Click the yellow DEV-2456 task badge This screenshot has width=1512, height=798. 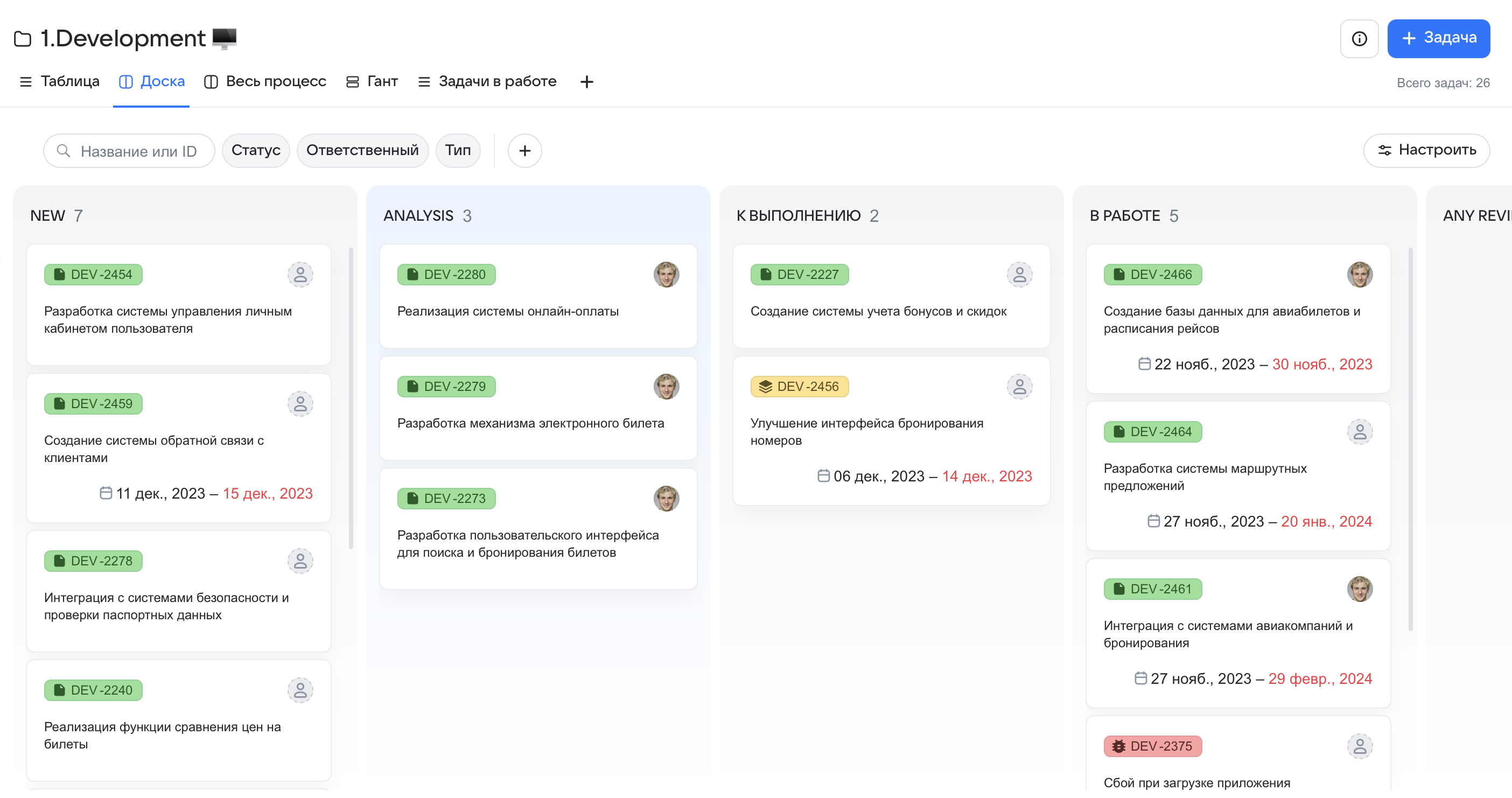799,387
